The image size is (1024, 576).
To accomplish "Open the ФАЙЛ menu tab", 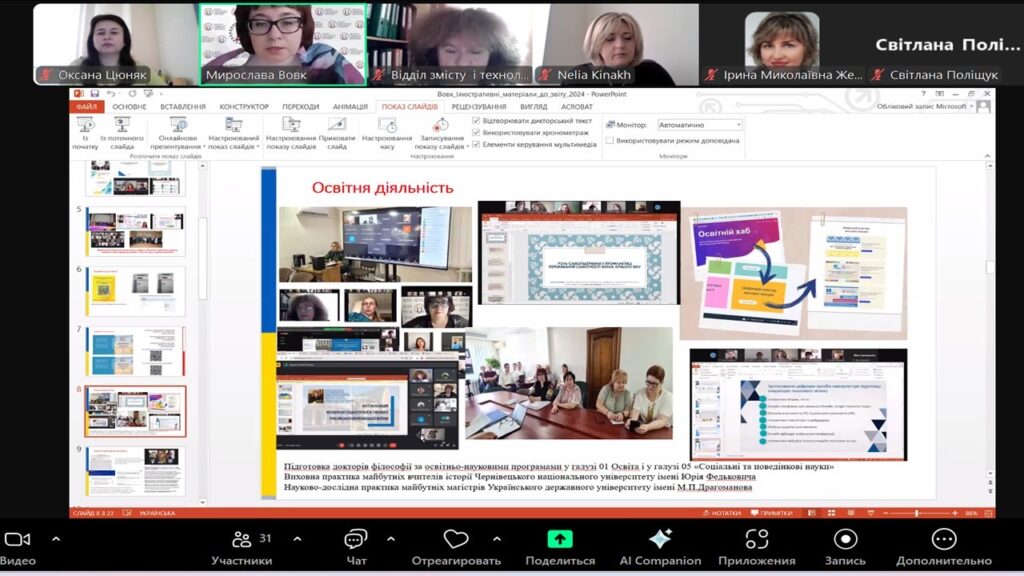I will 86,107.
